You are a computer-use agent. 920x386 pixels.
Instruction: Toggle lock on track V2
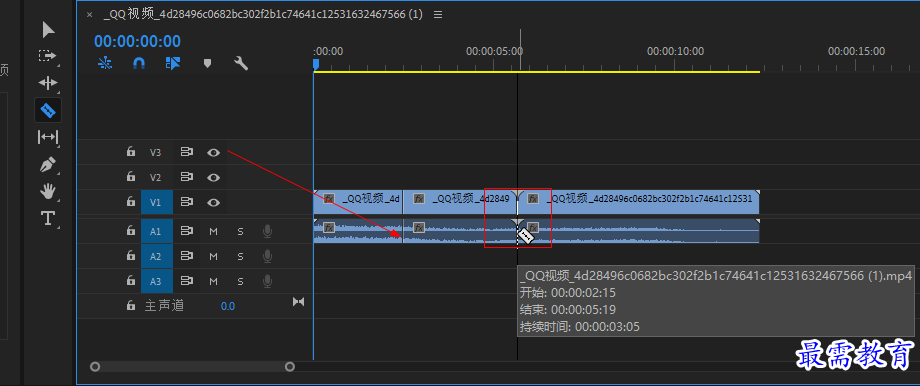coord(130,177)
